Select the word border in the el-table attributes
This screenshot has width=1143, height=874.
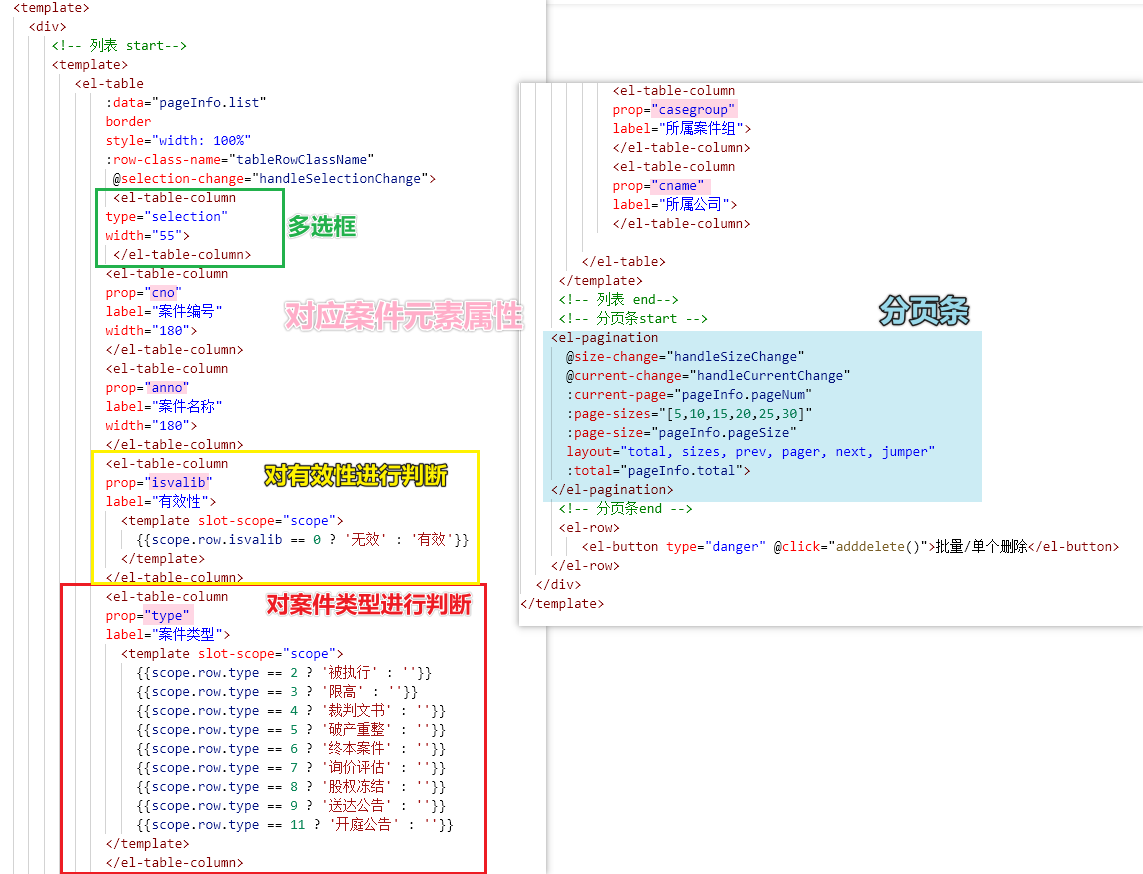pos(128,122)
